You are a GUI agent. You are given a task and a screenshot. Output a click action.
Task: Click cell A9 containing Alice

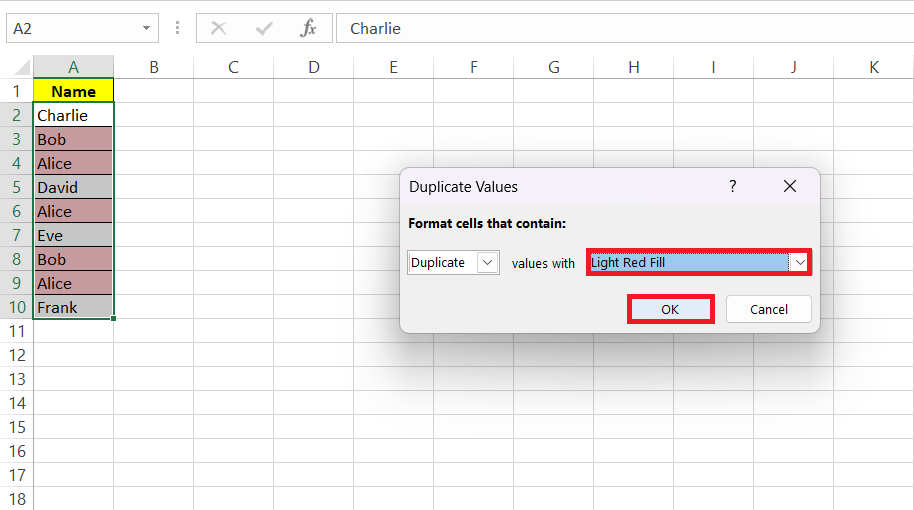pyautogui.click(x=73, y=283)
